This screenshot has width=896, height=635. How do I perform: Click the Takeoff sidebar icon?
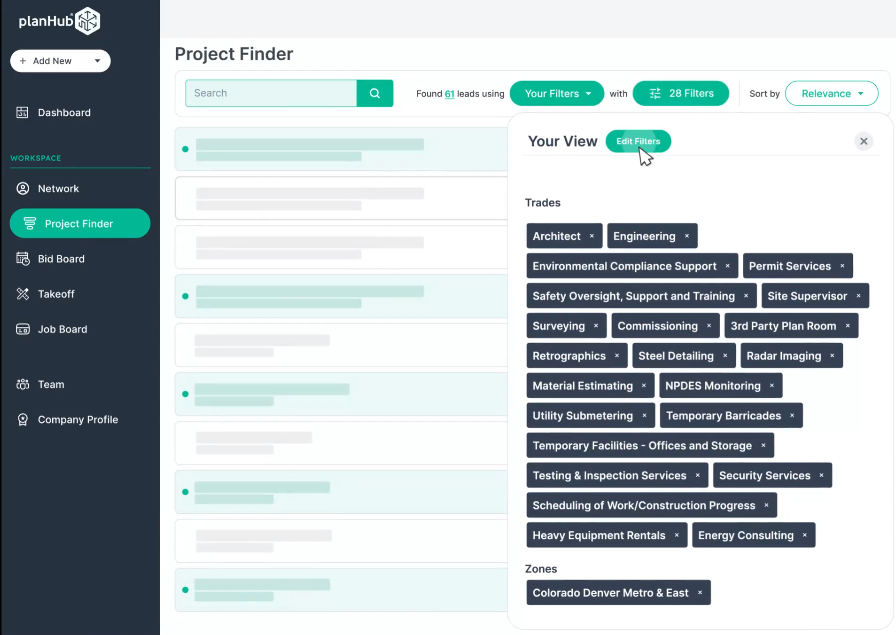(23, 294)
